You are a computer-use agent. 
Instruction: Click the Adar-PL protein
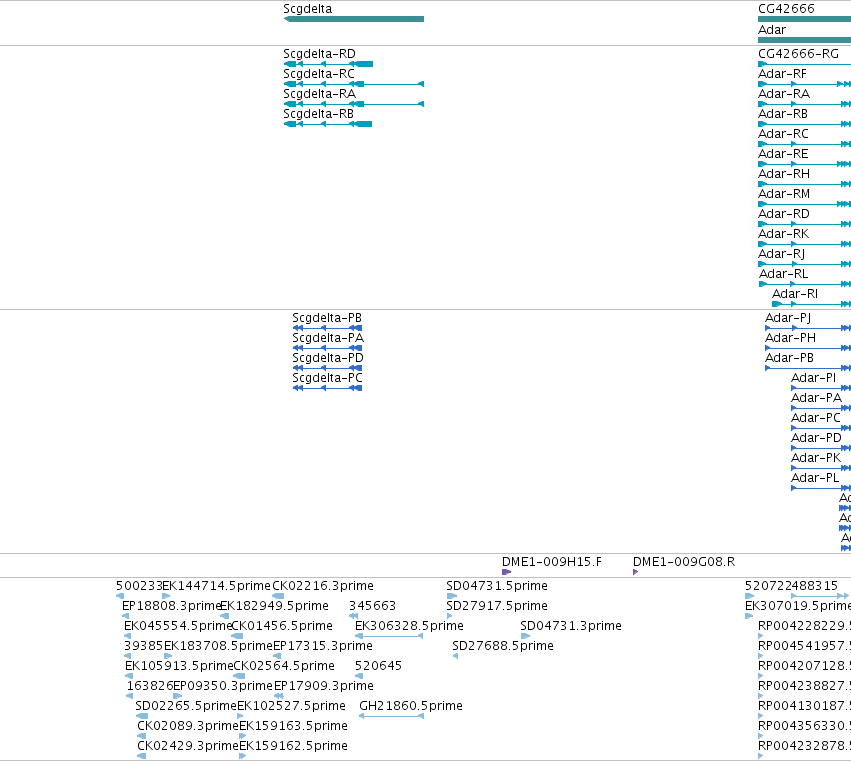pyautogui.click(x=815, y=479)
